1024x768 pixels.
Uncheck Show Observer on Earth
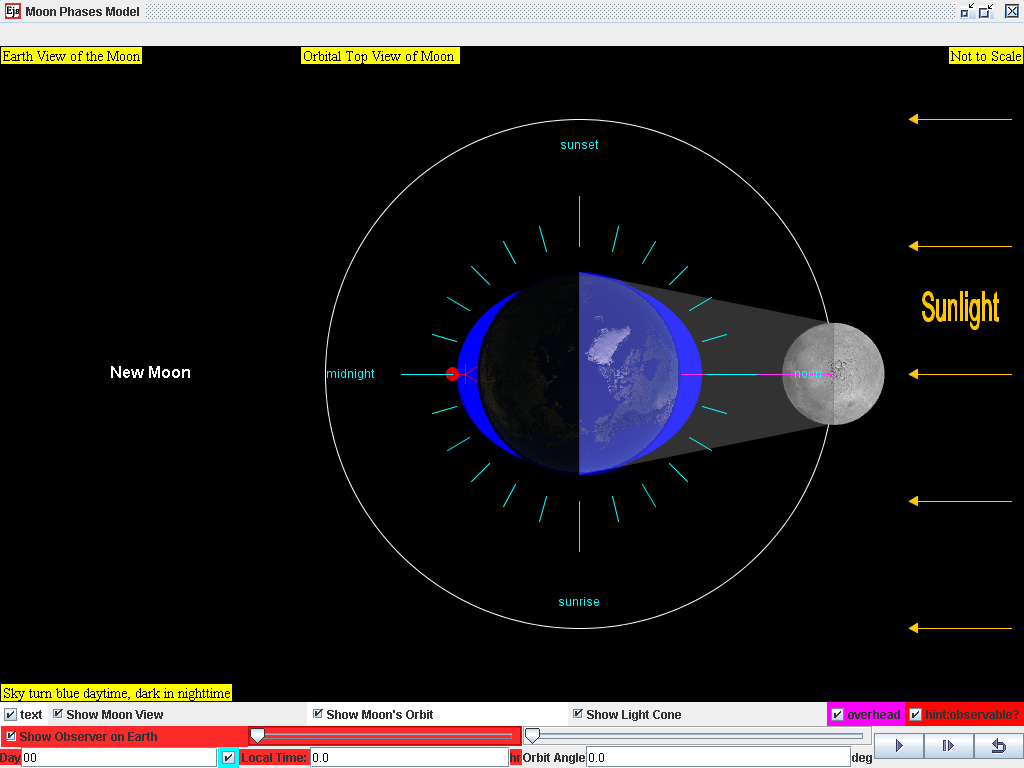11,737
